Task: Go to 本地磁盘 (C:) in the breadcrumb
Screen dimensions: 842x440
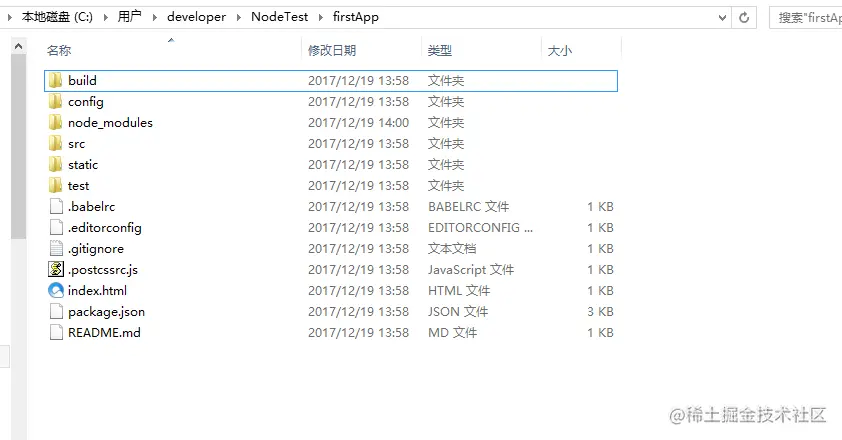Action: coord(57,17)
